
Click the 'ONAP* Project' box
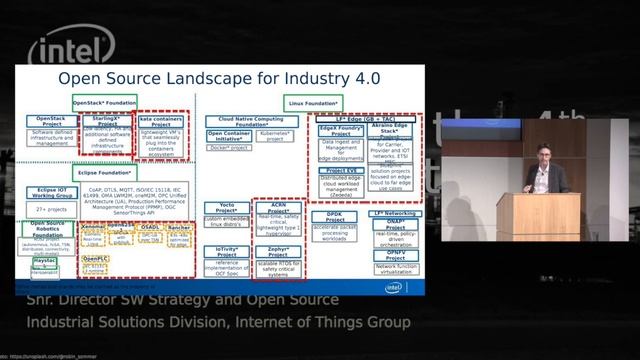point(396,224)
